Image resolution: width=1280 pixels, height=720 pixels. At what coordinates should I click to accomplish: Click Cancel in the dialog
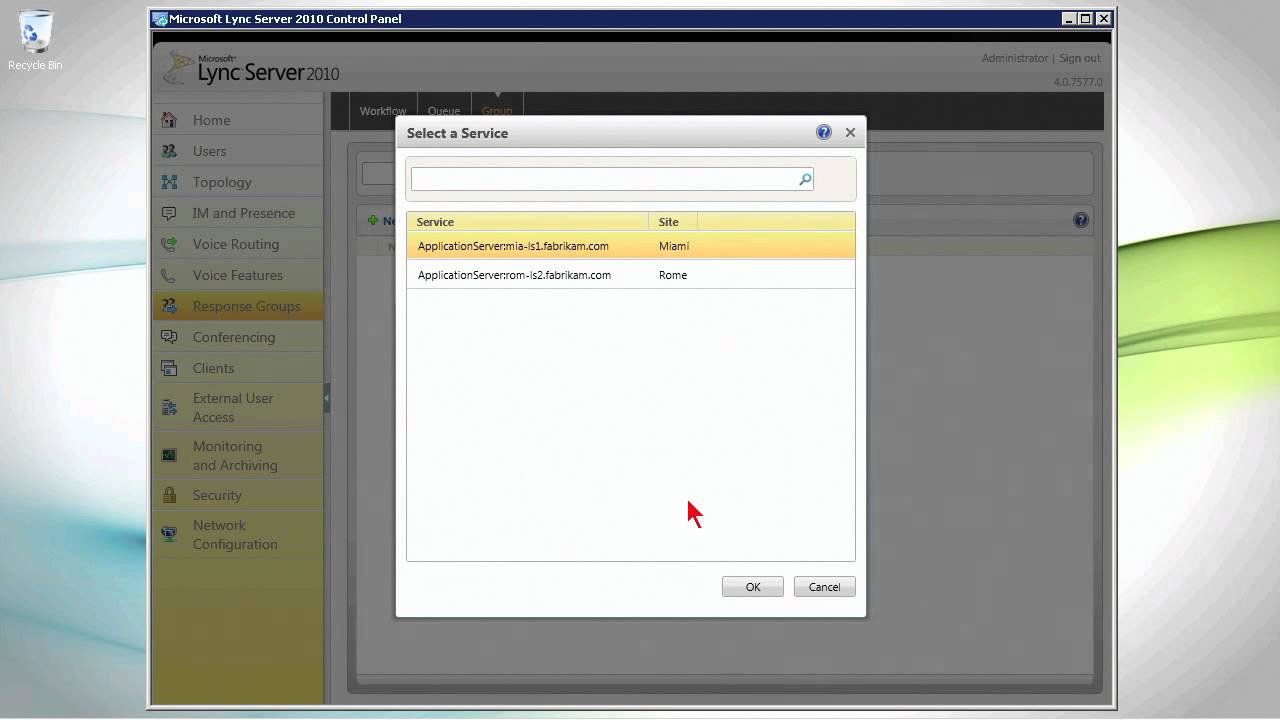[x=824, y=587]
